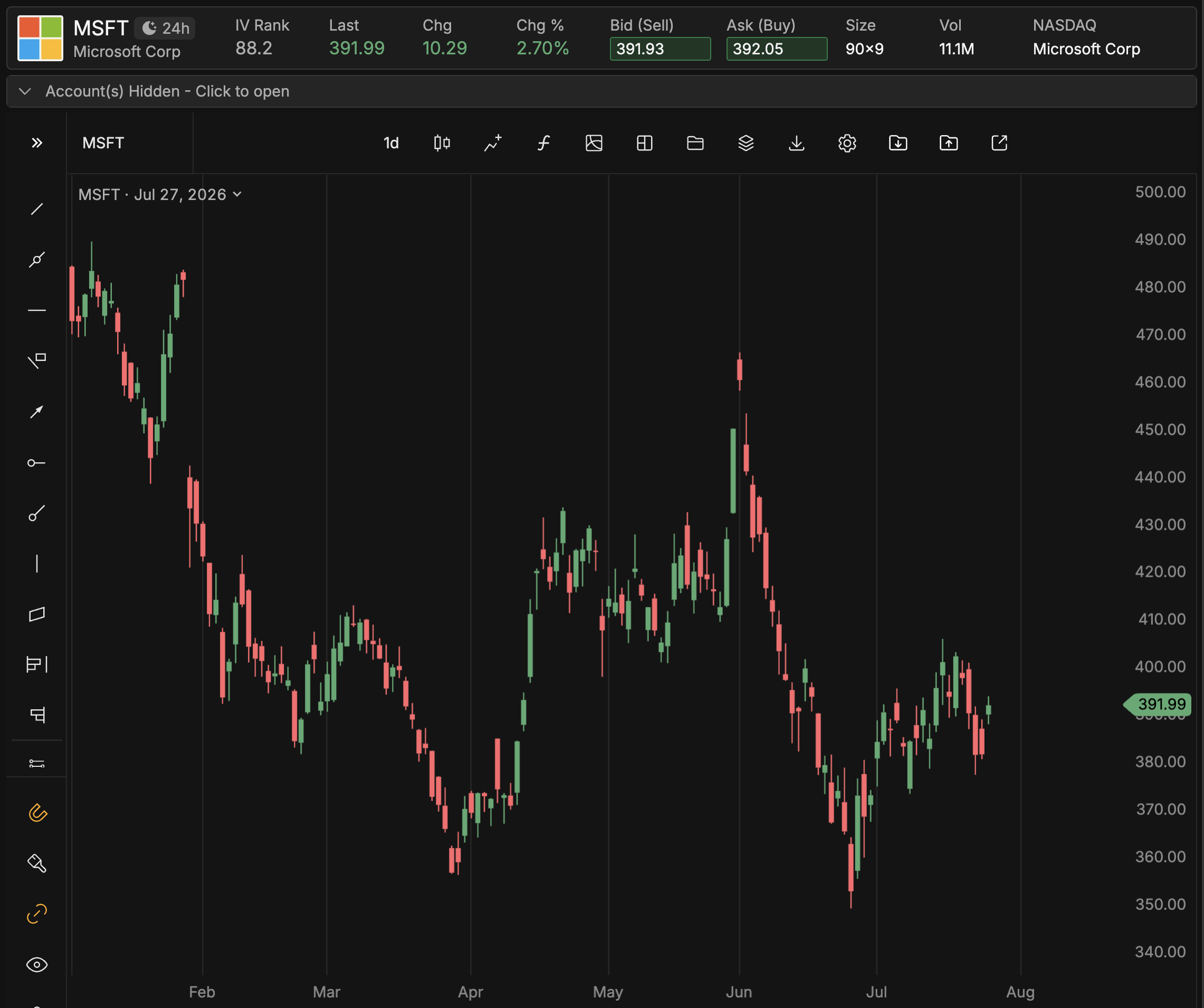Viewport: 1204px width, 1008px height.
Task: Click the 400.00 price axis label
Action: pyautogui.click(x=1160, y=666)
